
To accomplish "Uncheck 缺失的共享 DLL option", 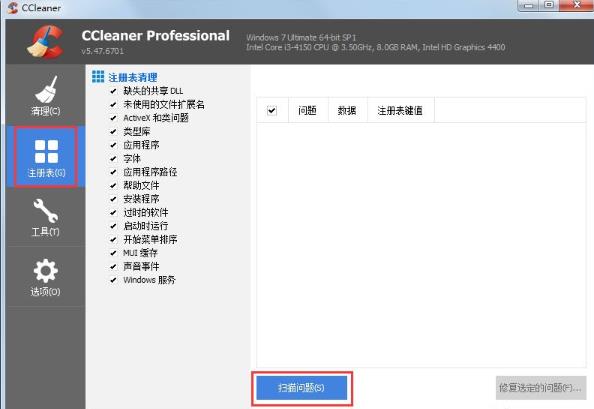I will [x=113, y=91].
